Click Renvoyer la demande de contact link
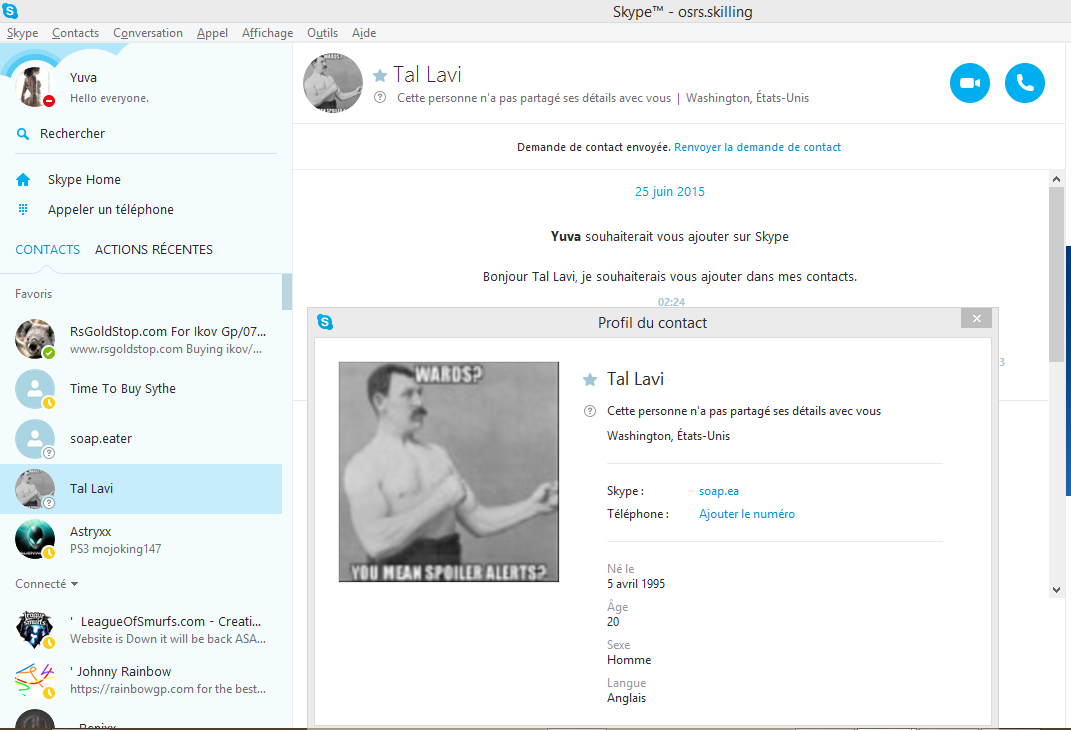 (757, 147)
